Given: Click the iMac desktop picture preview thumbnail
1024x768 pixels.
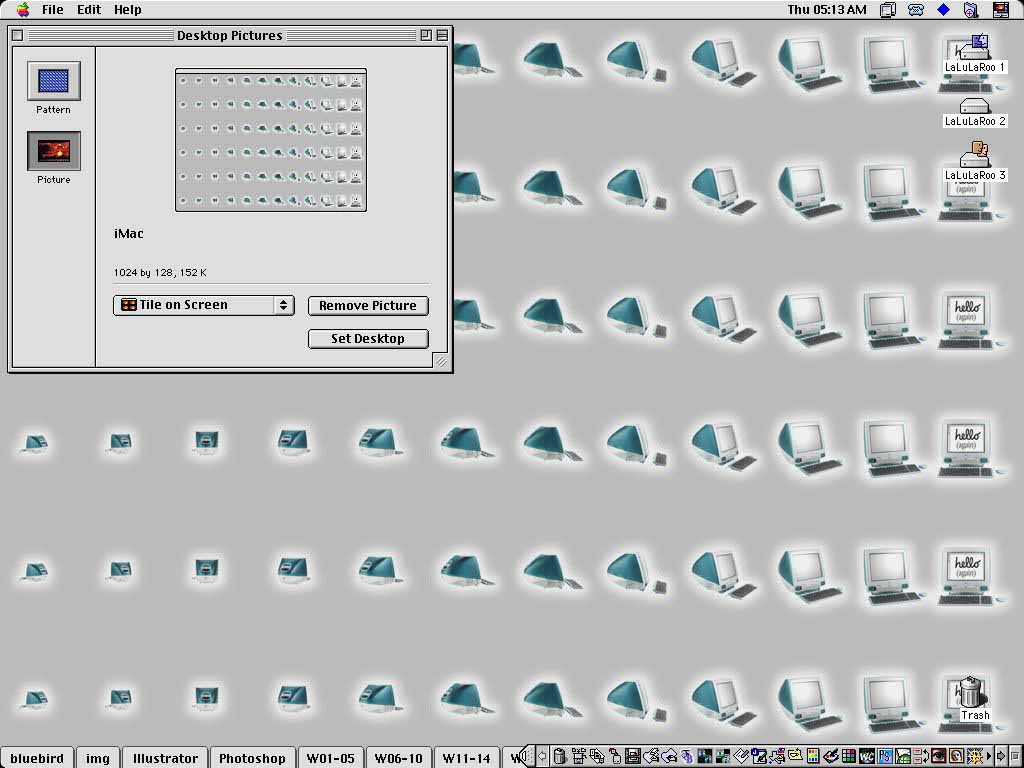Looking at the screenshot, I should click(270, 140).
